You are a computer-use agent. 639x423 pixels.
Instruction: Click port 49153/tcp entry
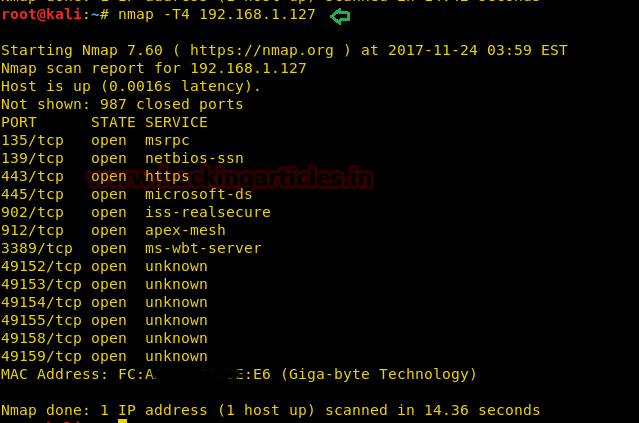pos(104,284)
